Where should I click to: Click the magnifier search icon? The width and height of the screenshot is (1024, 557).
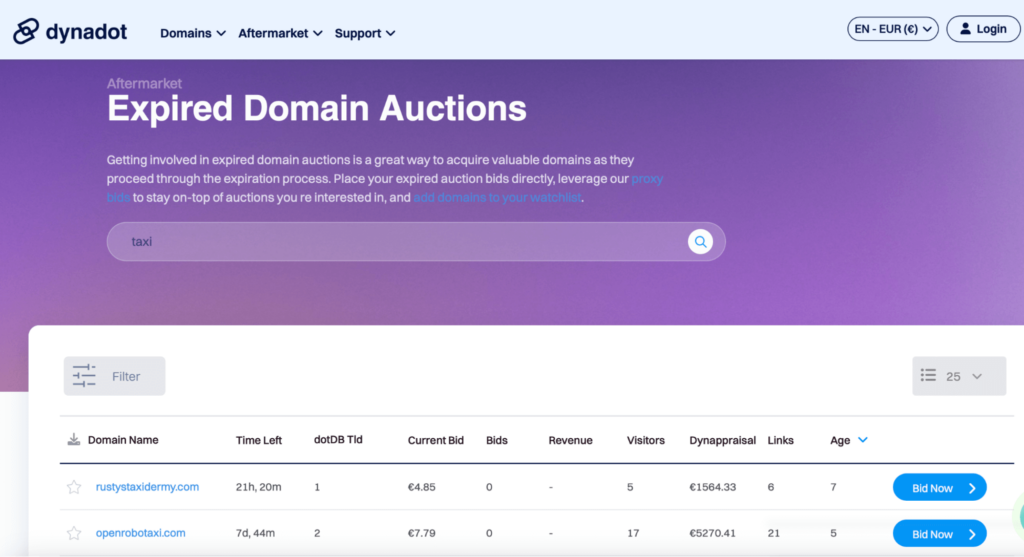click(700, 242)
